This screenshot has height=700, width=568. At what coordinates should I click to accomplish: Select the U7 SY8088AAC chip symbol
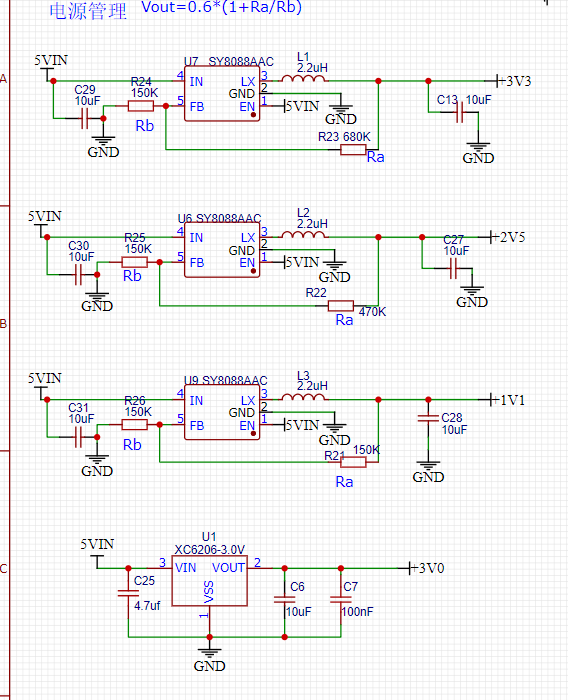click(x=222, y=94)
